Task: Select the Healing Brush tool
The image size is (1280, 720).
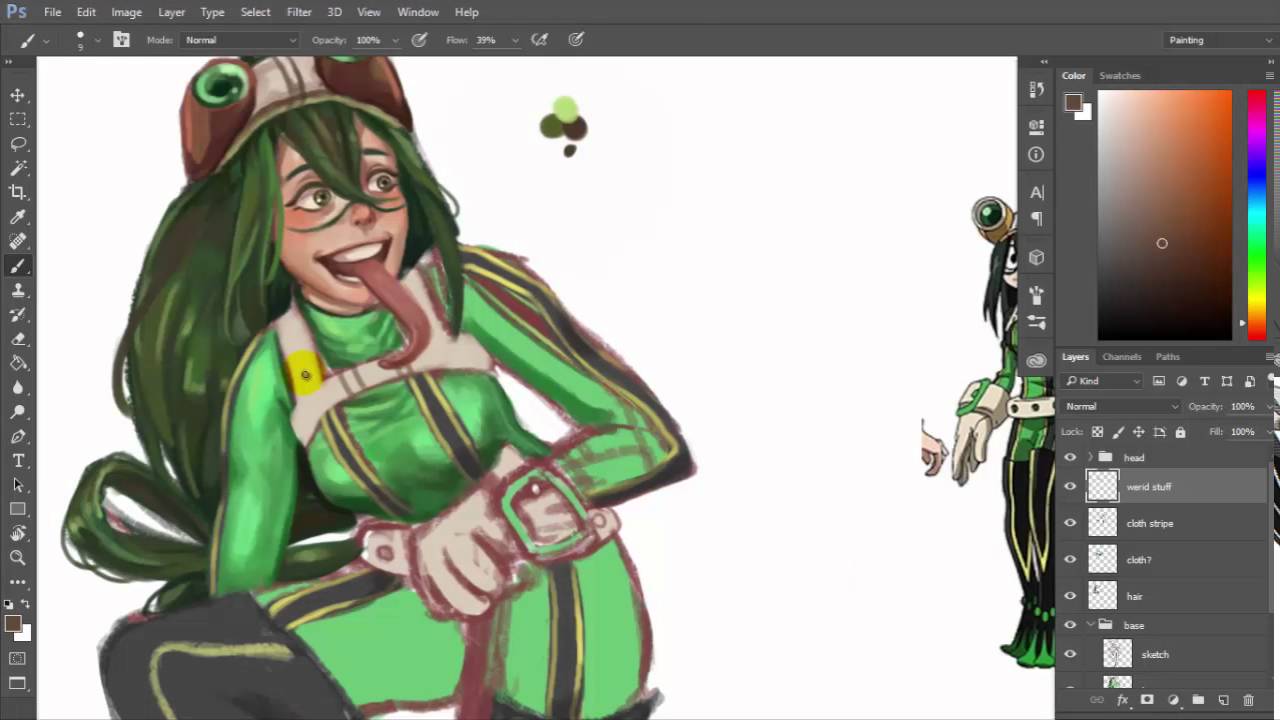Action: [18, 241]
